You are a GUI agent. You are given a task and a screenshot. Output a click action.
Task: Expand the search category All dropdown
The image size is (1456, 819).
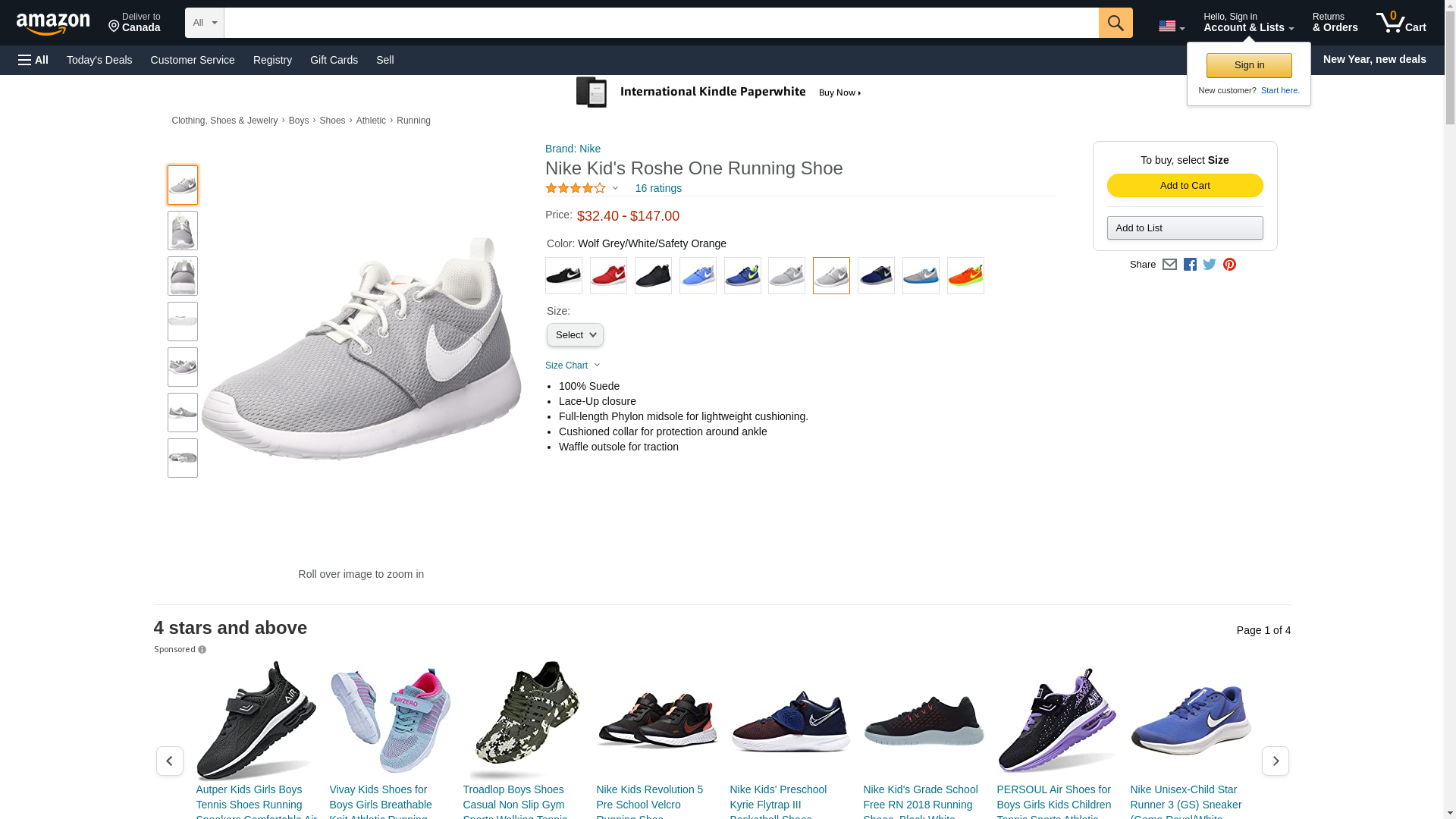[x=205, y=23]
